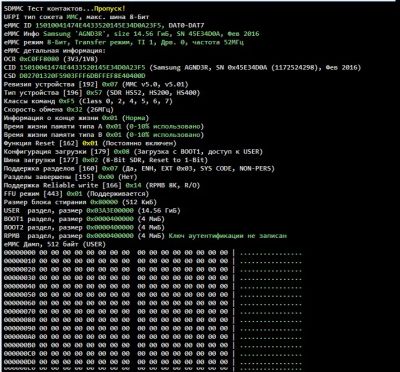Select '(8-Bit SDR, Reset to 1-Bit)' text
This screenshot has height=372, width=400.
tap(156, 160)
